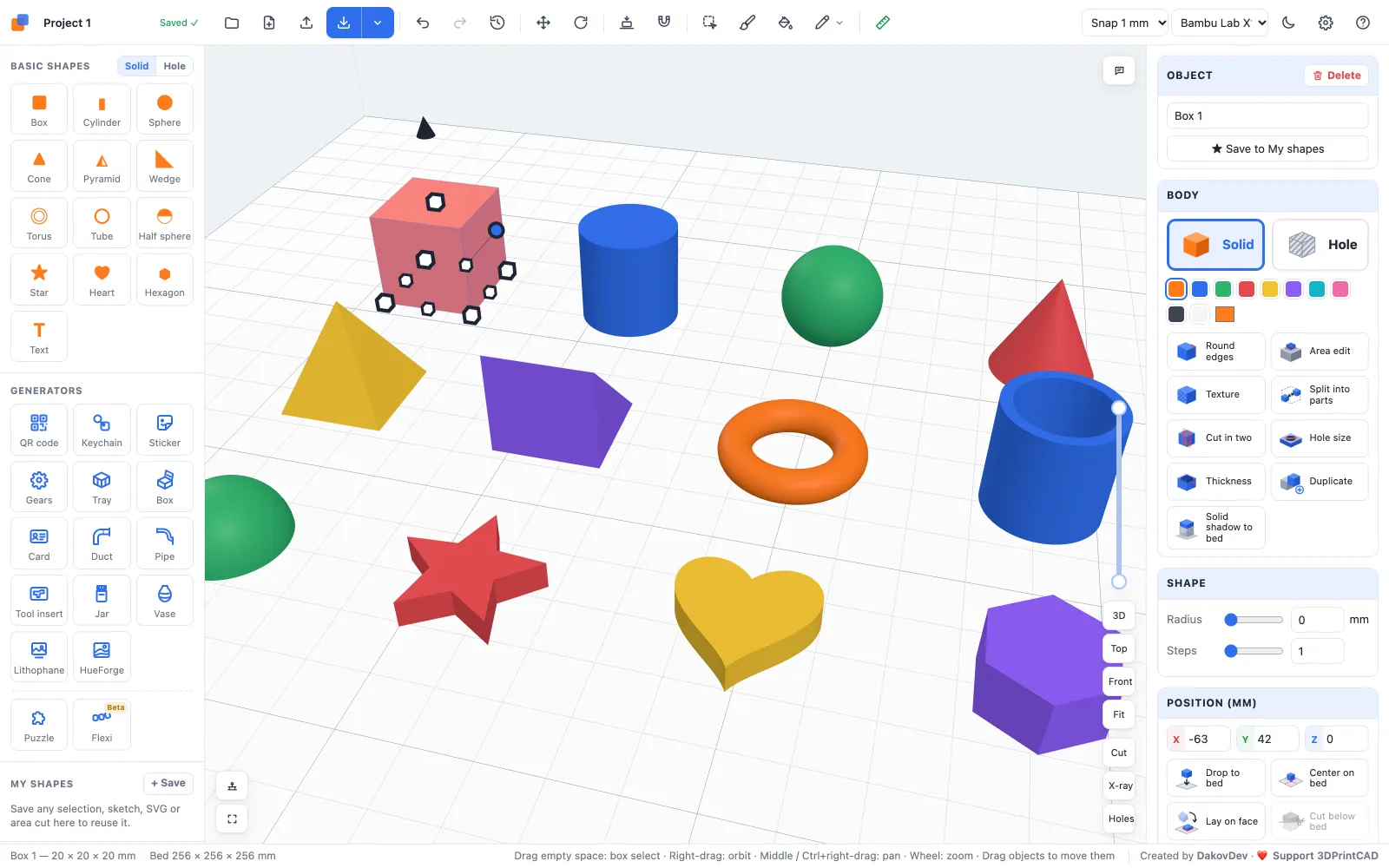Switch to 3D view
The image size is (1389, 868).
pyautogui.click(x=1119, y=615)
